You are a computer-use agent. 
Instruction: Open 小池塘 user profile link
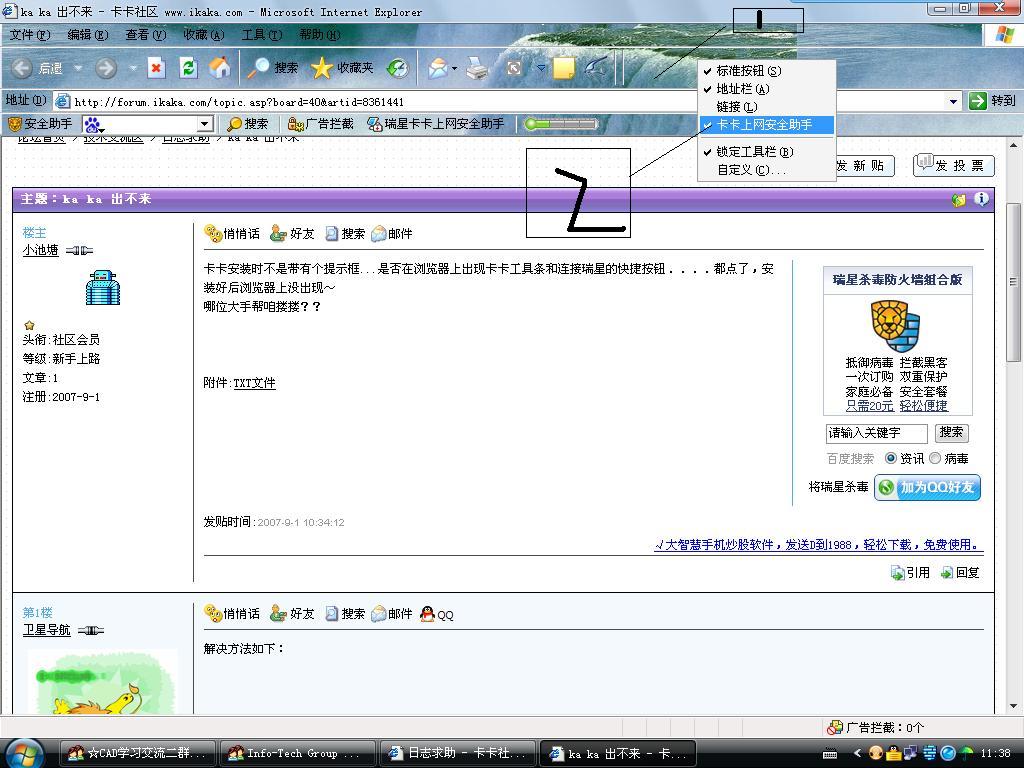coord(40,250)
